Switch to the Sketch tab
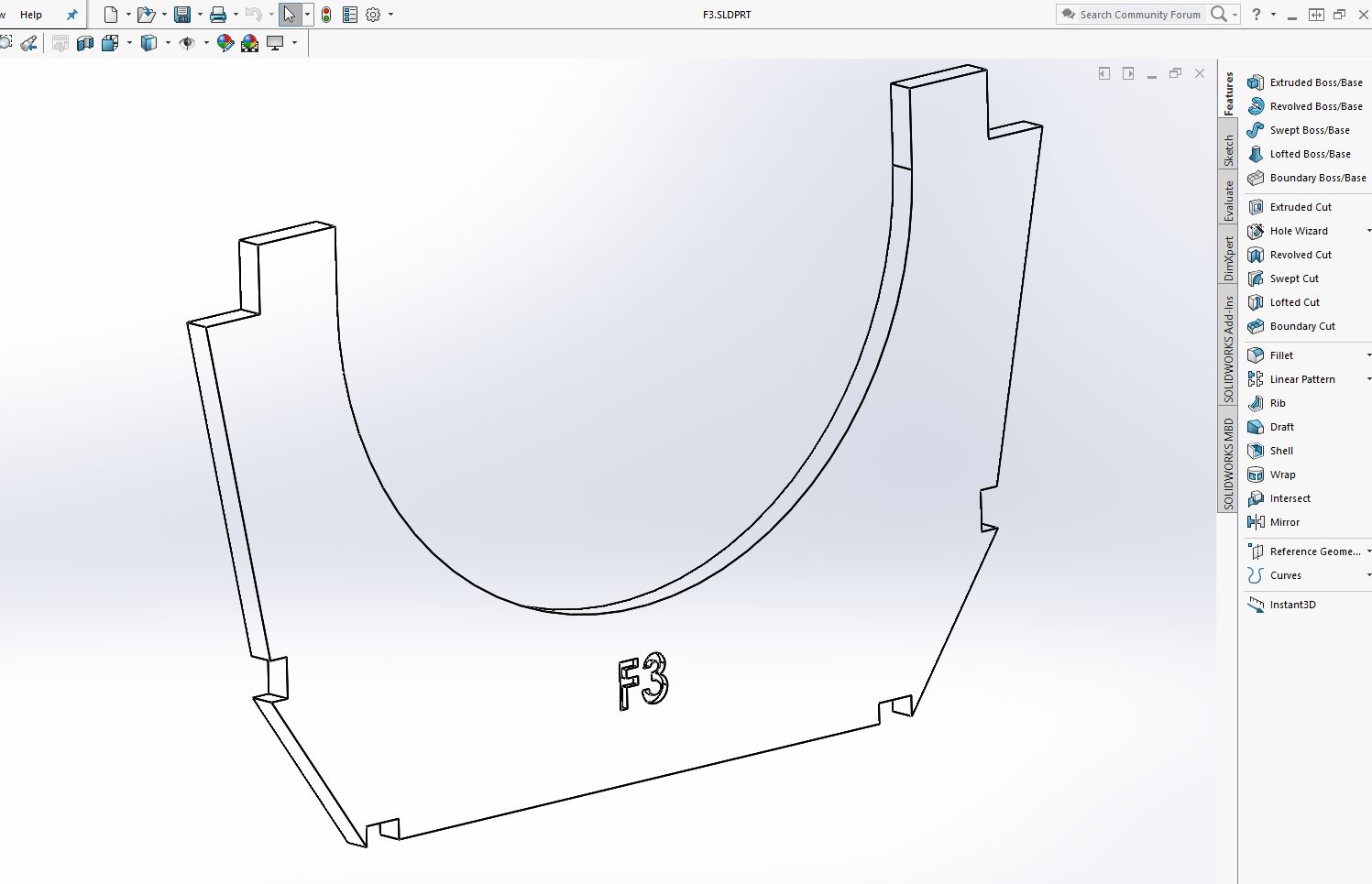 (1228, 150)
